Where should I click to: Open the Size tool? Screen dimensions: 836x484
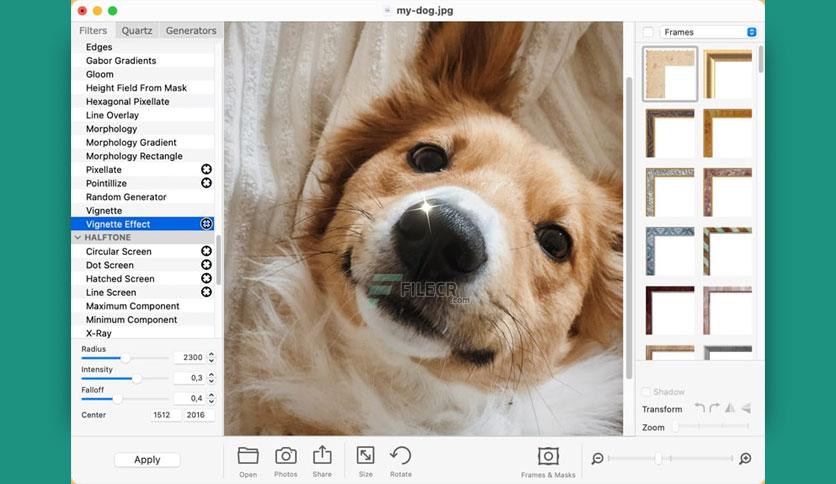tap(365, 455)
